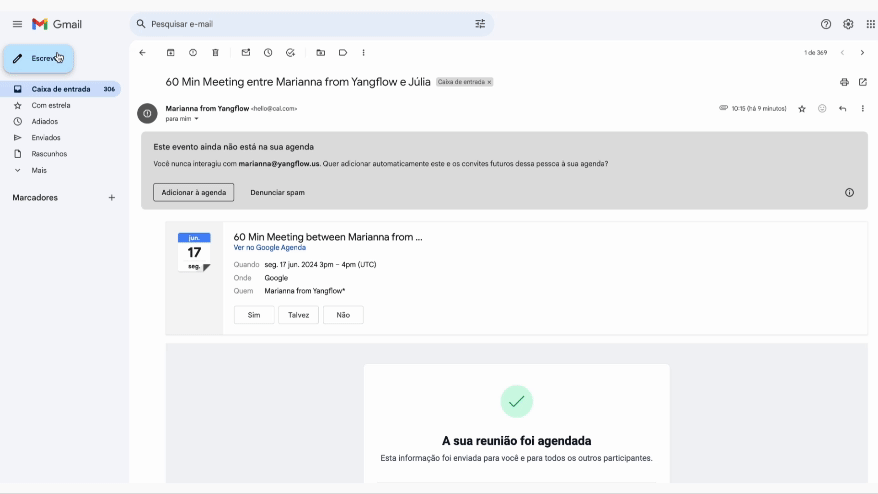Screen dimensions: 878x494
Task: Print all with printer icon
Action: click(844, 82)
